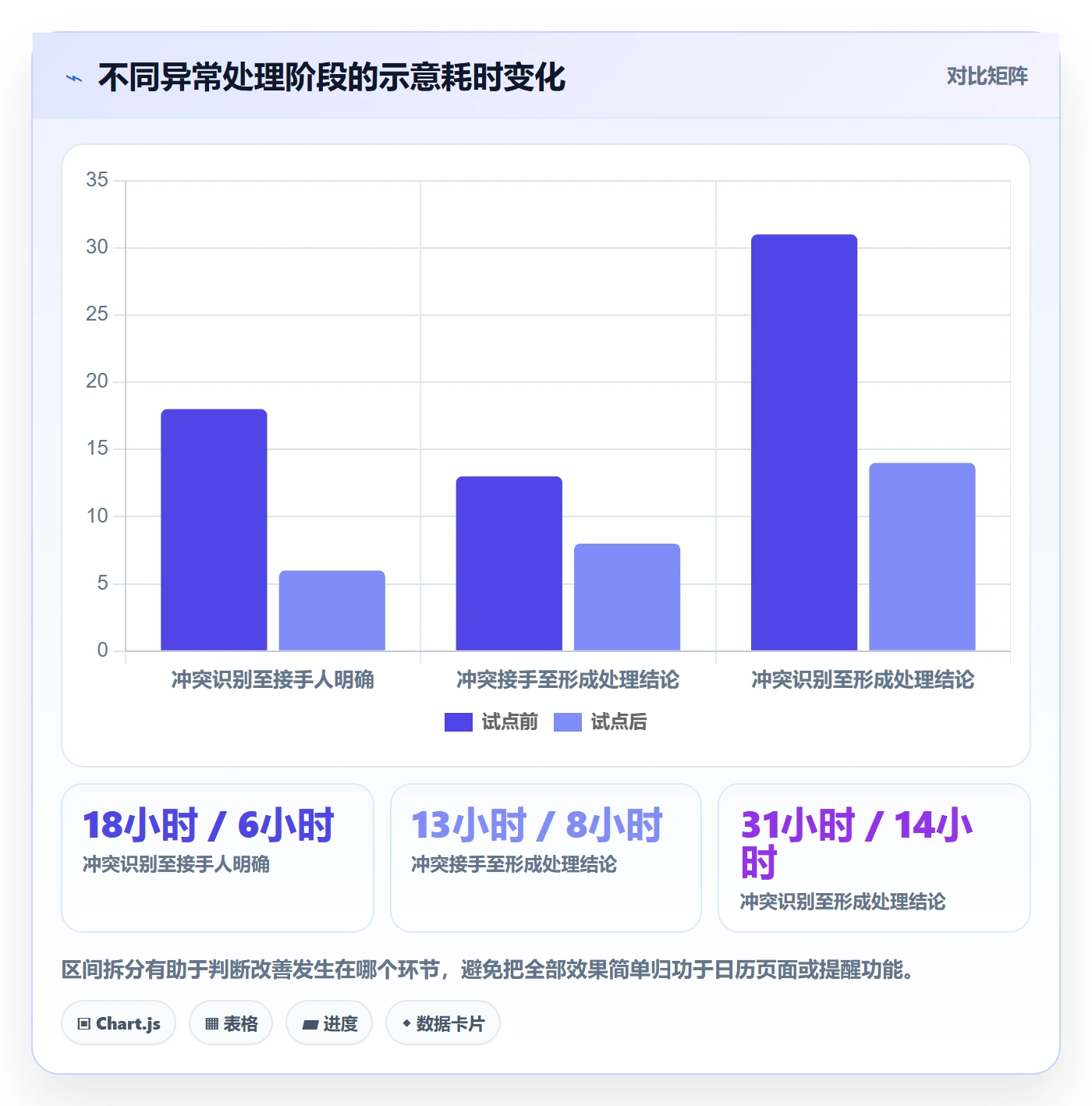Image resolution: width=1092 pixels, height=1106 pixels.
Task: Click the y-axis value 10
Action: click(x=97, y=516)
